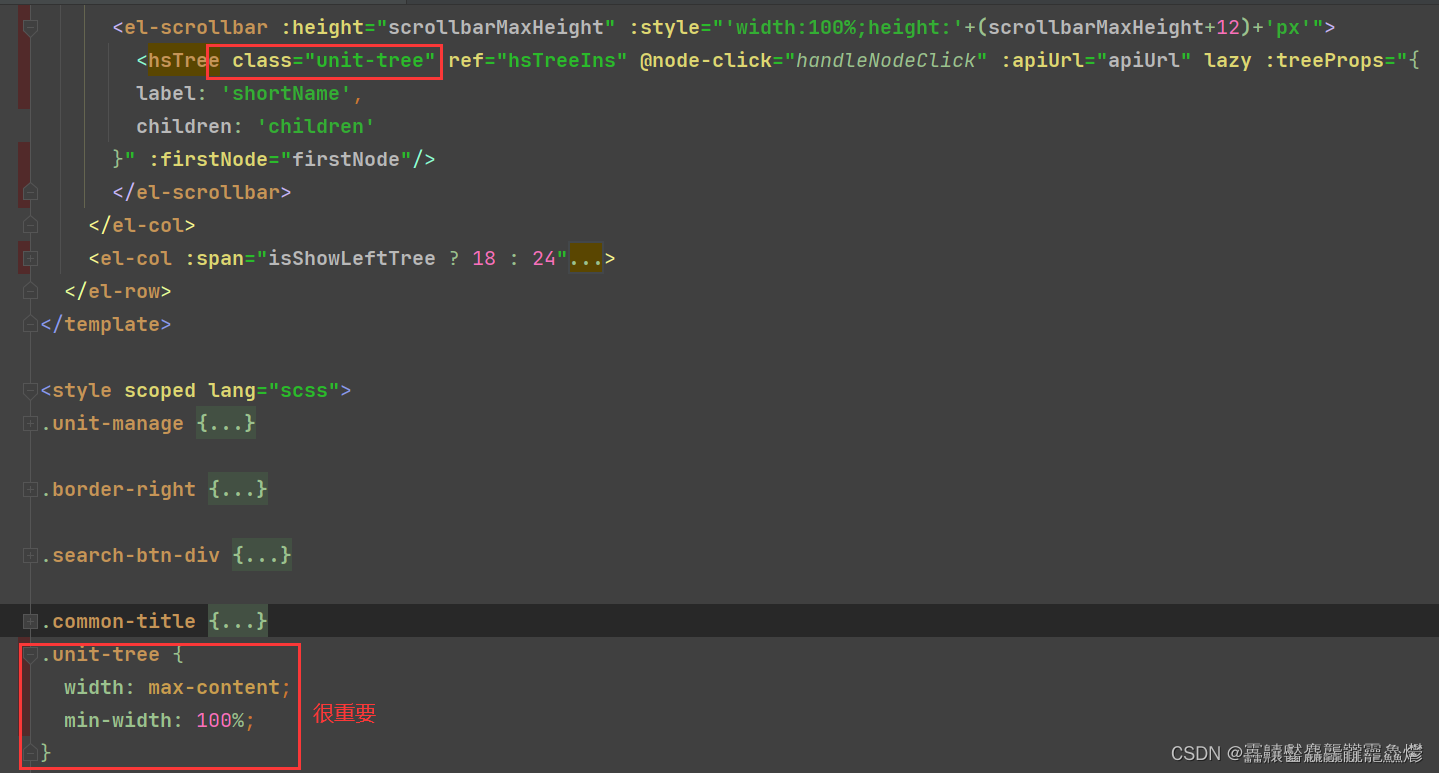Click the closing </template> tag
Screen dimensions: 1439x773
pos(106,324)
